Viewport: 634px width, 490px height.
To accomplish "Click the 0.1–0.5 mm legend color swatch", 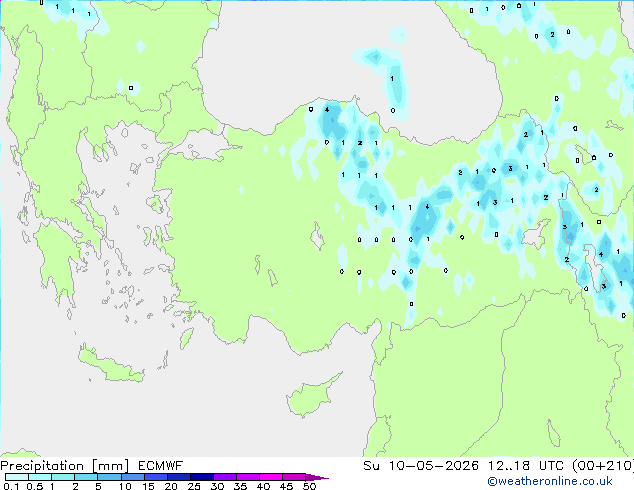I will [x=17, y=477].
